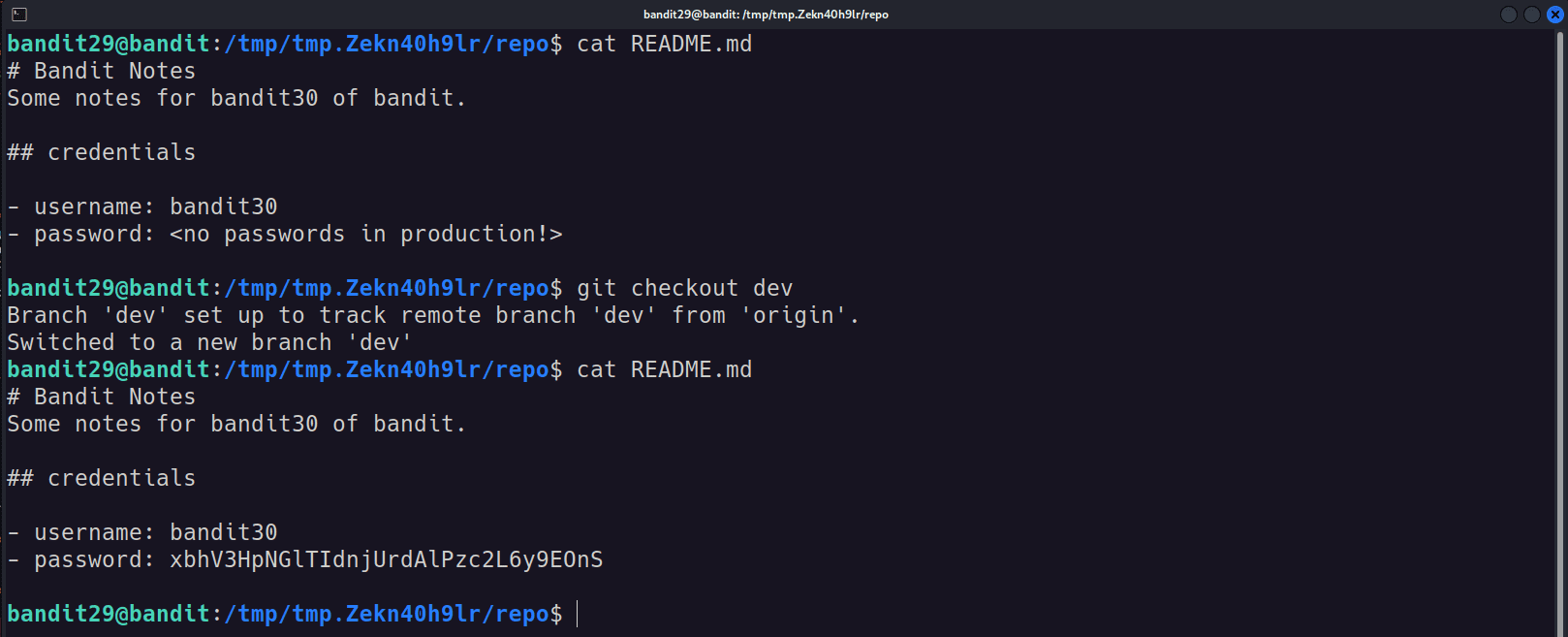Click the prompt path on the first line

387,44
